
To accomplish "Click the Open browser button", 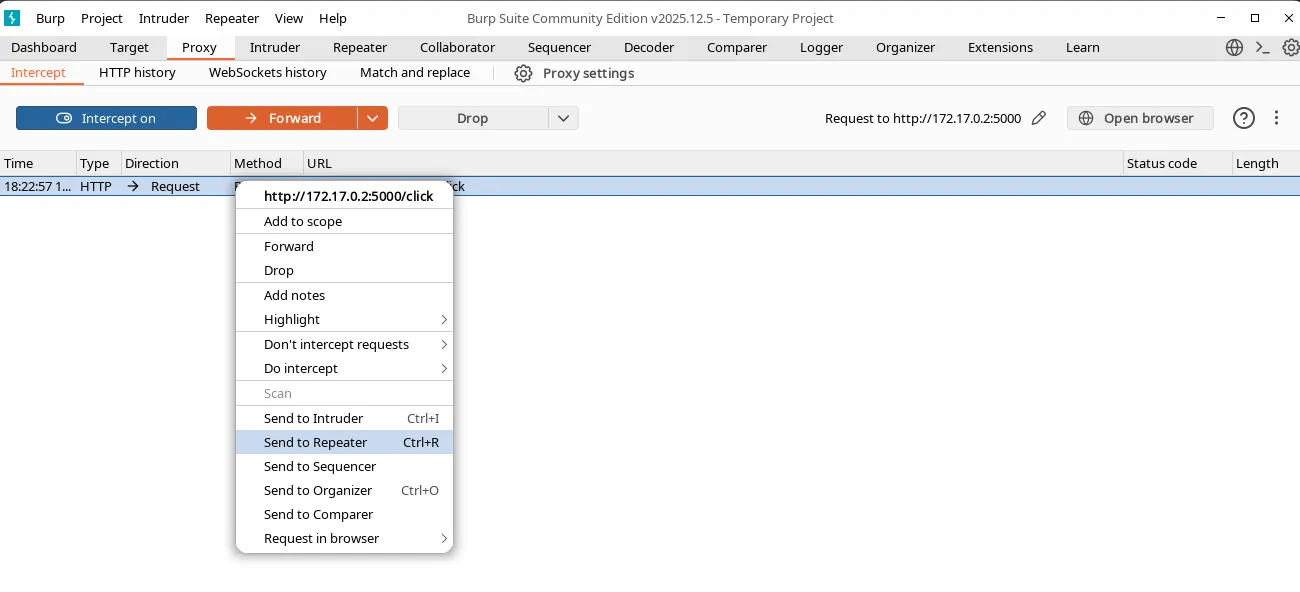I will (1140, 118).
